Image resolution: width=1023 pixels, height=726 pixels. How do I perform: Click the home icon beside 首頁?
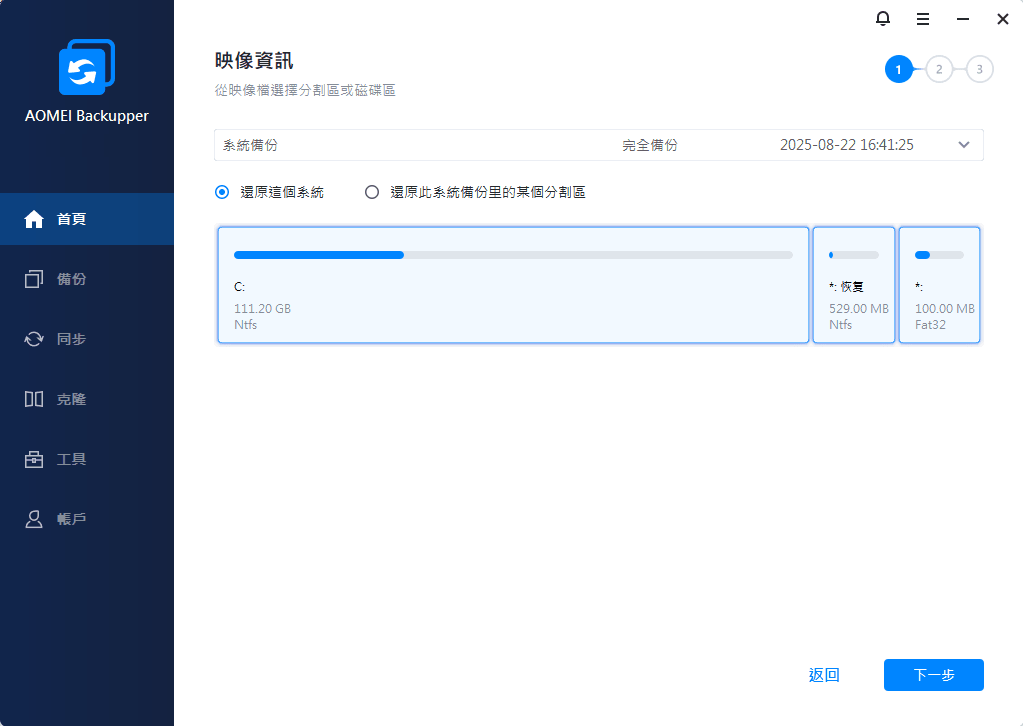[34, 219]
